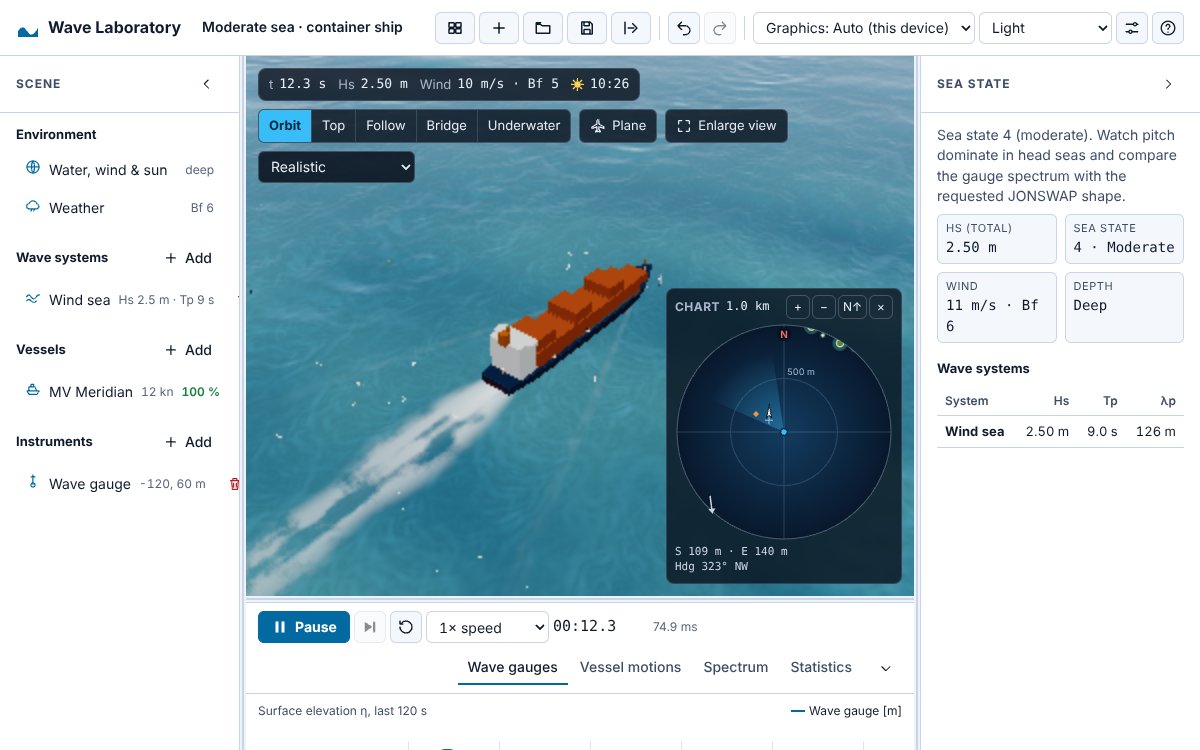Viewport: 1200px width, 750px height.
Task: Click the Wind sea wave icon
Action: pyautogui.click(x=33, y=299)
